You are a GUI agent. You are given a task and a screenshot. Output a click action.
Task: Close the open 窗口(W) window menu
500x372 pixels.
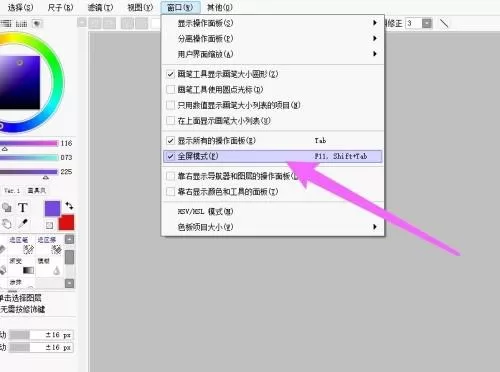180,7
